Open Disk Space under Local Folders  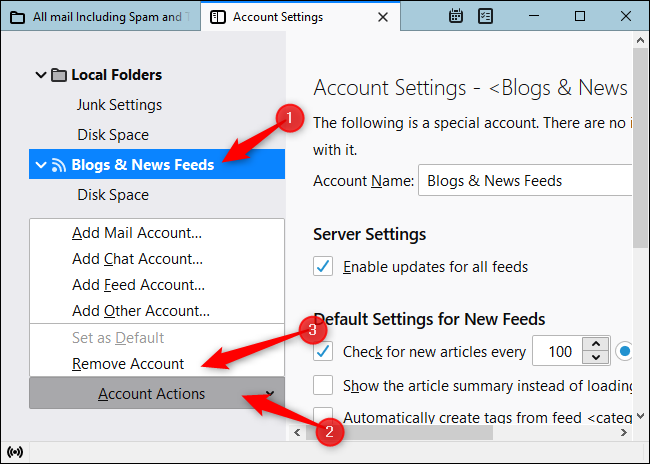(113, 135)
